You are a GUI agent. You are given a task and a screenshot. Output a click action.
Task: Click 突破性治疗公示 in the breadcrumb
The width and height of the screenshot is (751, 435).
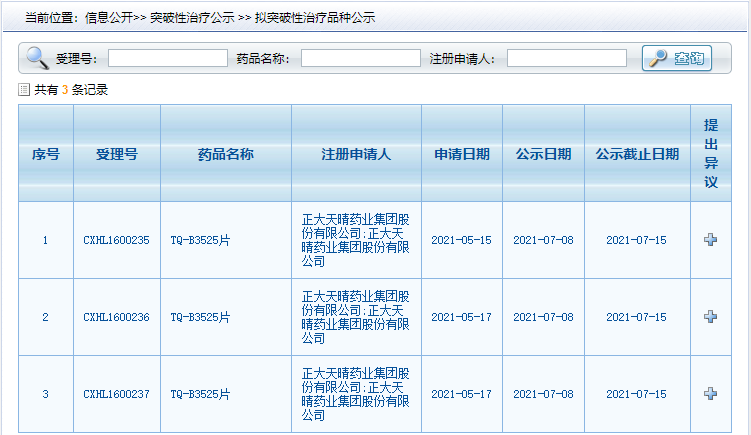pos(192,18)
